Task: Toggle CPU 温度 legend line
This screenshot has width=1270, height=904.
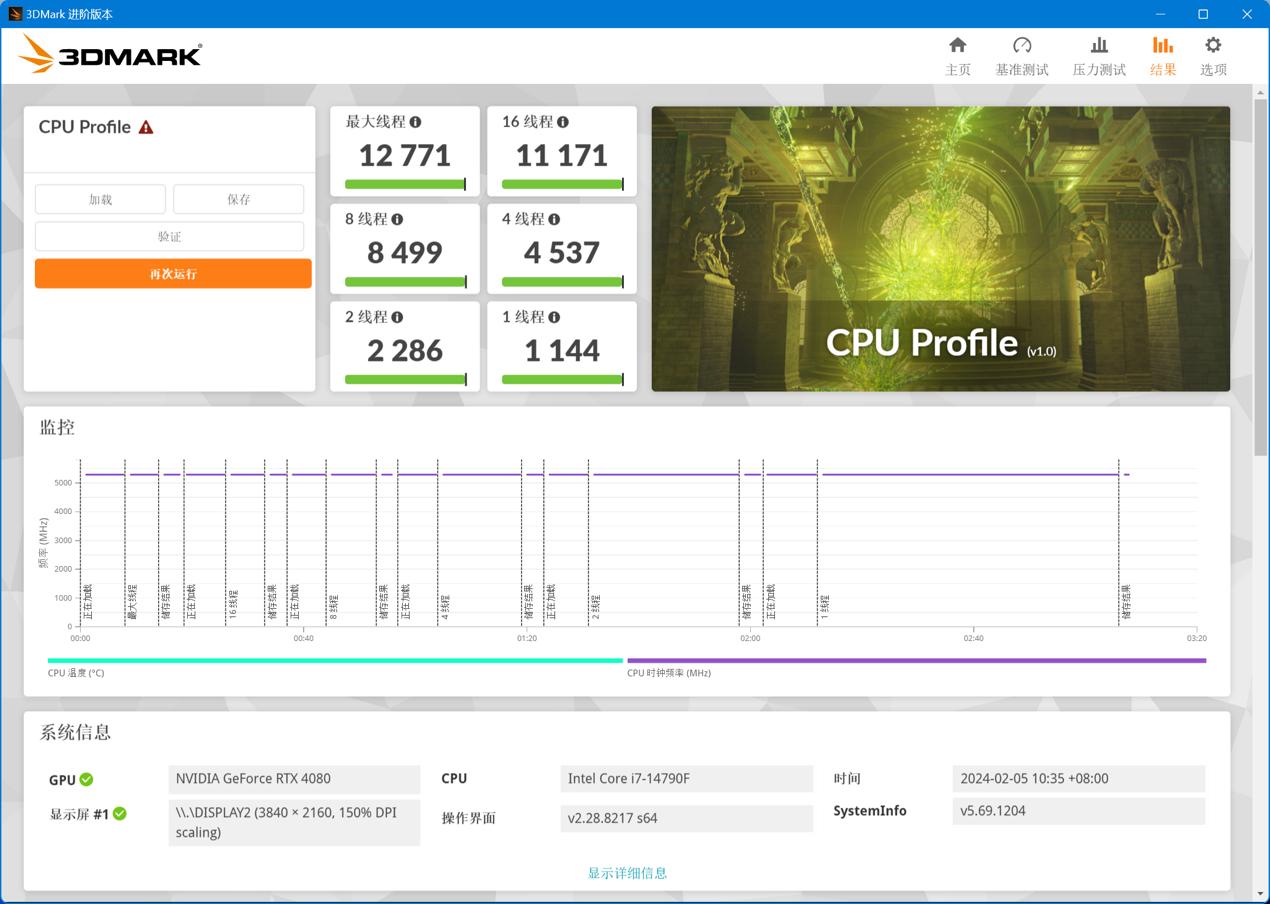Action: click(335, 661)
